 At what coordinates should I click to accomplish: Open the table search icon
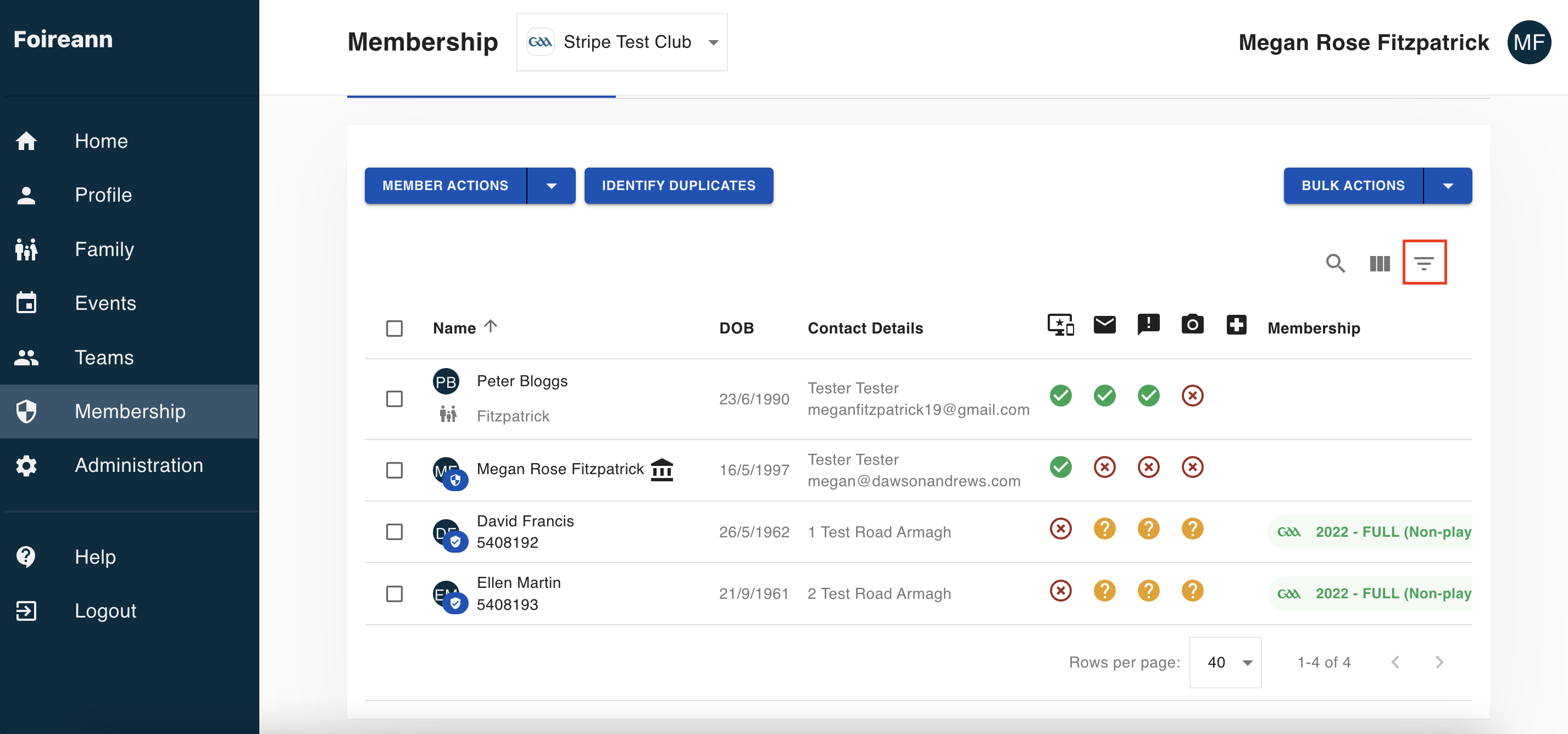coord(1336,264)
